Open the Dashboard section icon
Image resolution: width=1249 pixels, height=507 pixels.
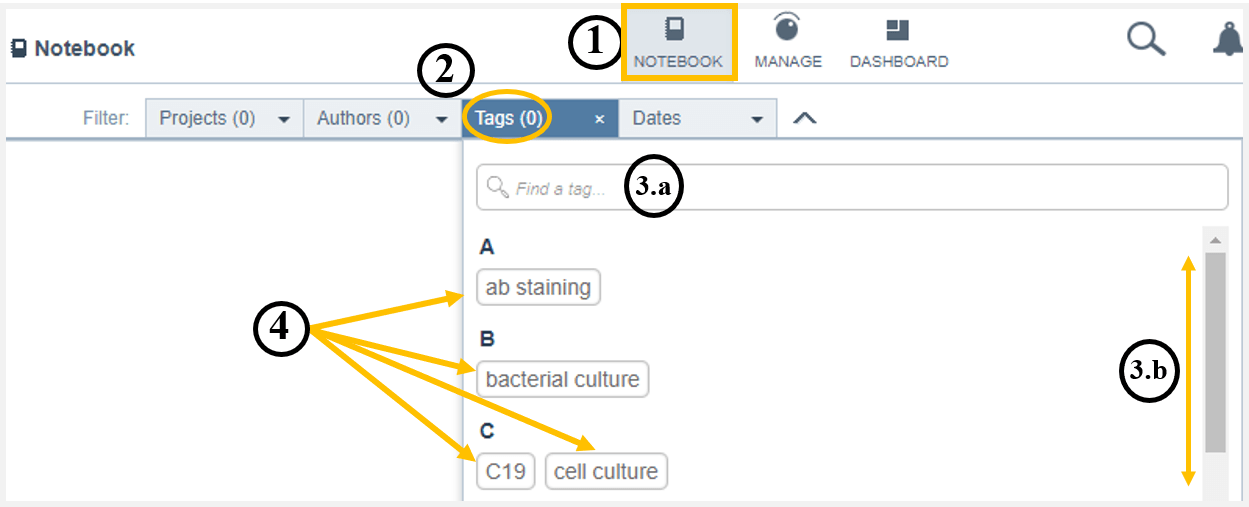click(x=898, y=30)
